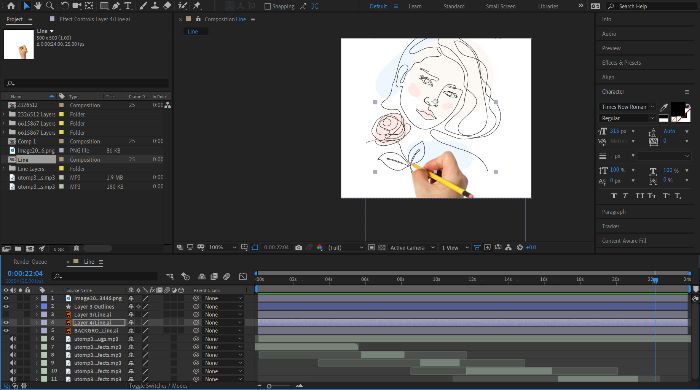
Task: Select the Unified Camera tool
Action: tap(77, 6)
